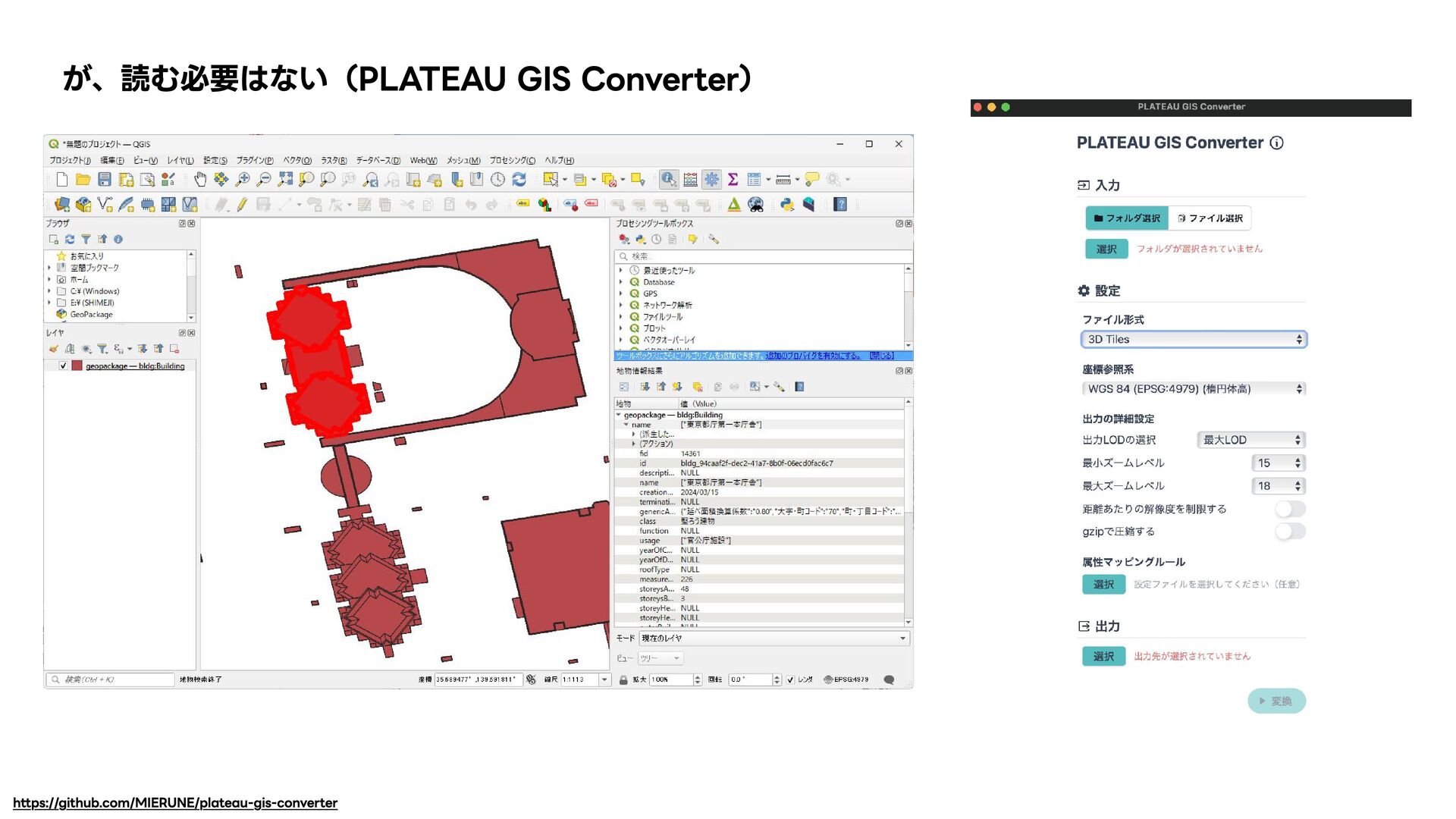The height and width of the screenshot is (819, 1456).
Task: Select the Identify Features tool
Action: pyautogui.click(x=668, y=180)
